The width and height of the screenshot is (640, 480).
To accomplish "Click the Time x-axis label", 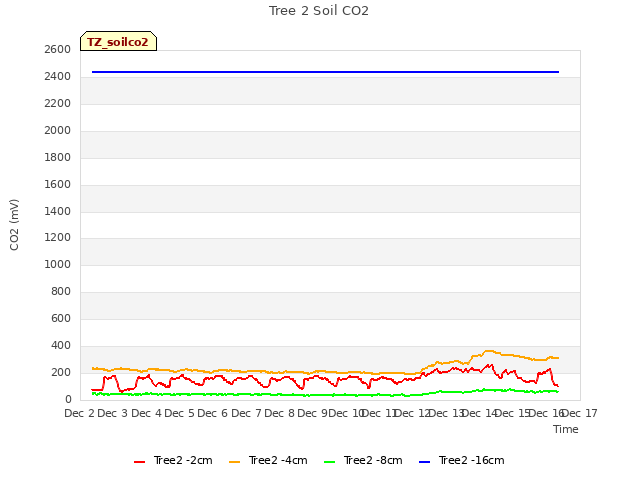I will 566,429.
